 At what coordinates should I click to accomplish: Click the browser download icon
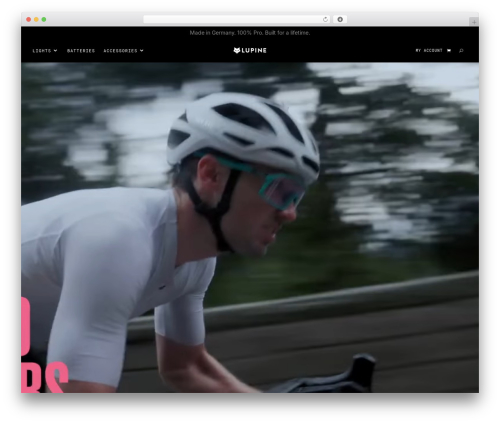[340, 19]
